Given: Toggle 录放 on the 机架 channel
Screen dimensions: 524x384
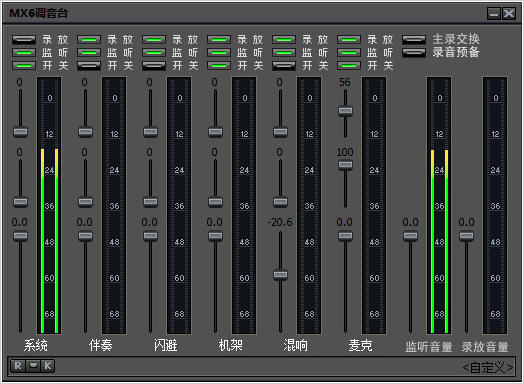Looking at the screenshot, I should (x=219, y=39).
